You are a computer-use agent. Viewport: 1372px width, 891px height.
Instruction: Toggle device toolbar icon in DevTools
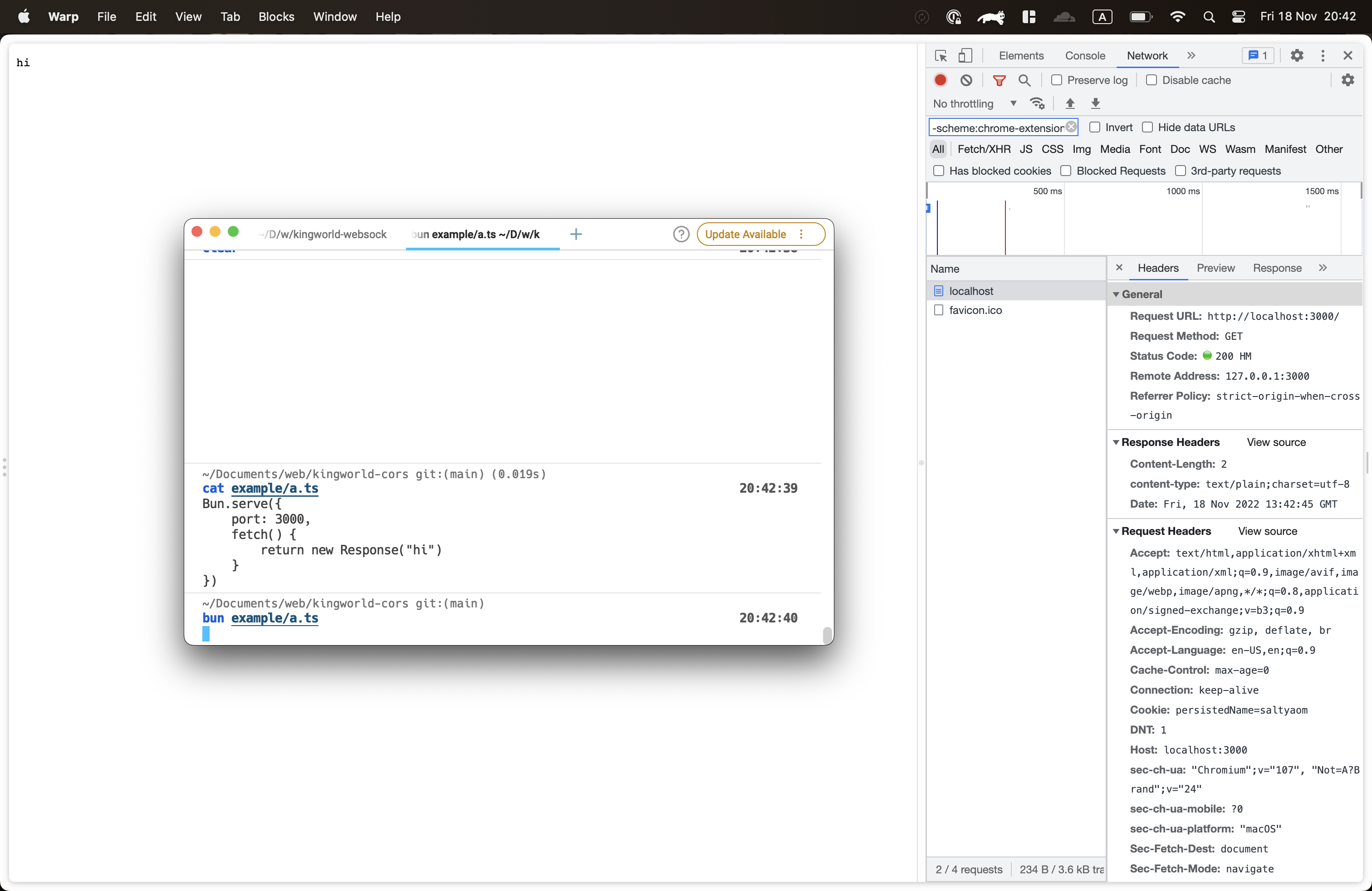[965, 56]
